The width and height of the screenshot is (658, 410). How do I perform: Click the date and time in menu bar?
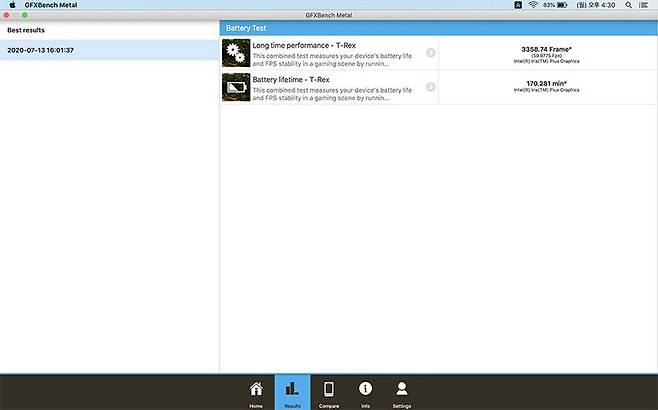[x=596, y=5]
